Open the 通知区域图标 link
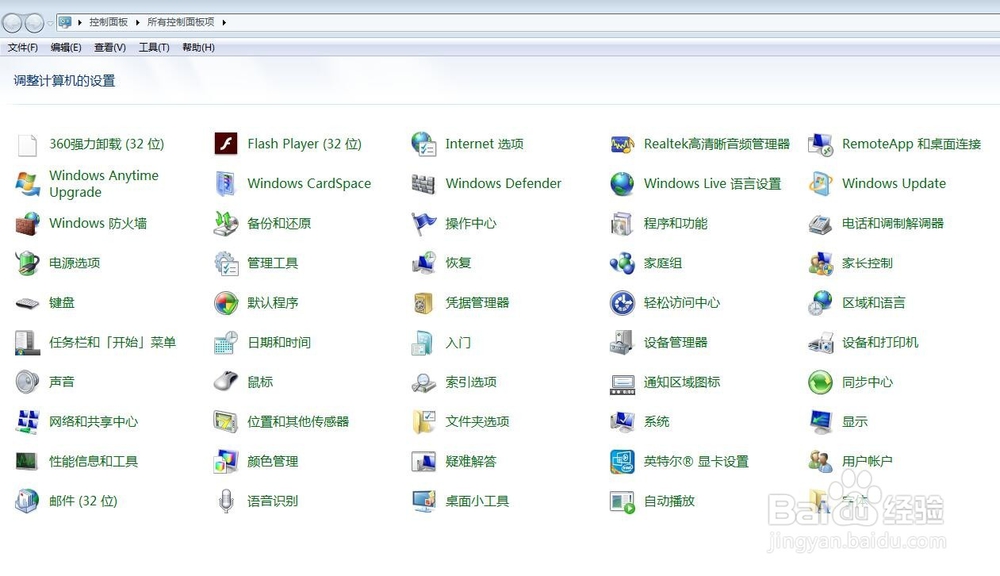Screen dimensions: 1000x576 point(682,382)
